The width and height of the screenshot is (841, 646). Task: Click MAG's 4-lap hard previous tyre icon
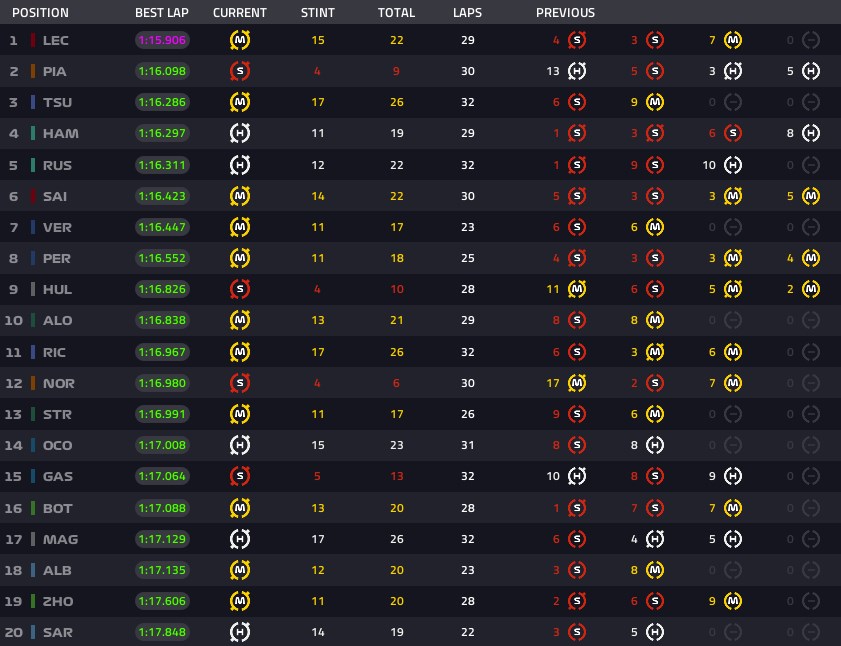click(655, 539)
